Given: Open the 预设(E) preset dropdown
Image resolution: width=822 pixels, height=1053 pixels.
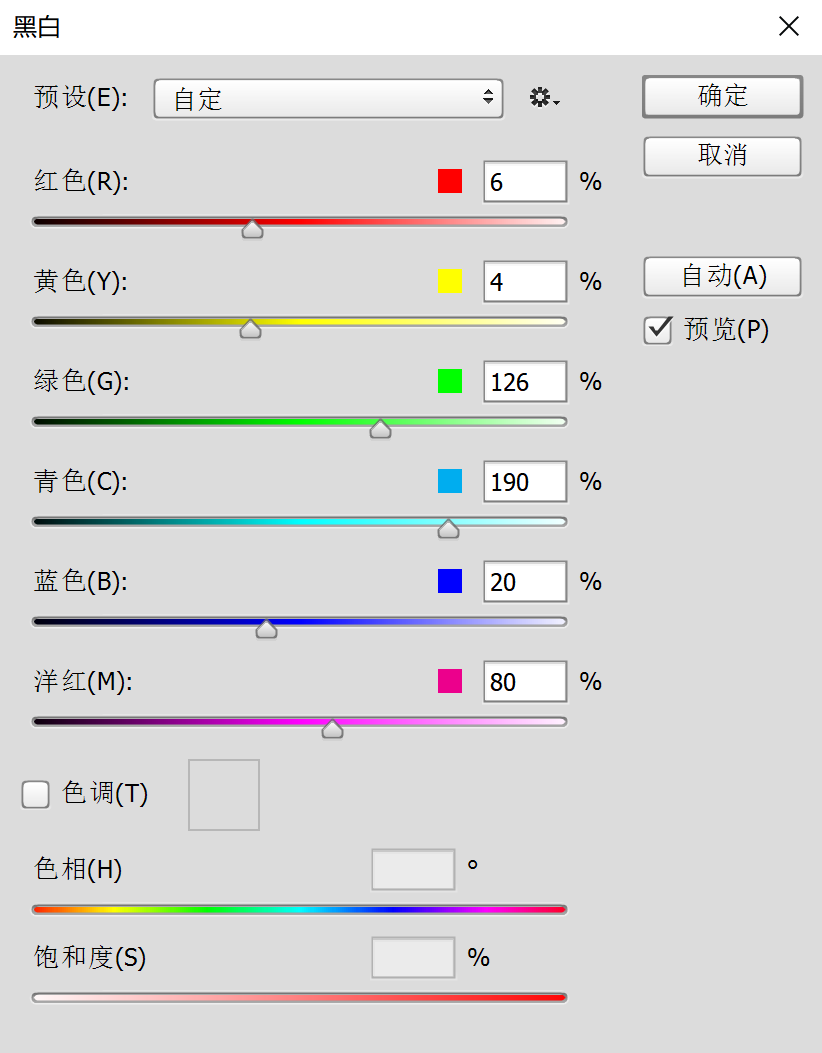Looking at the screenshot, I should point(328,98).
